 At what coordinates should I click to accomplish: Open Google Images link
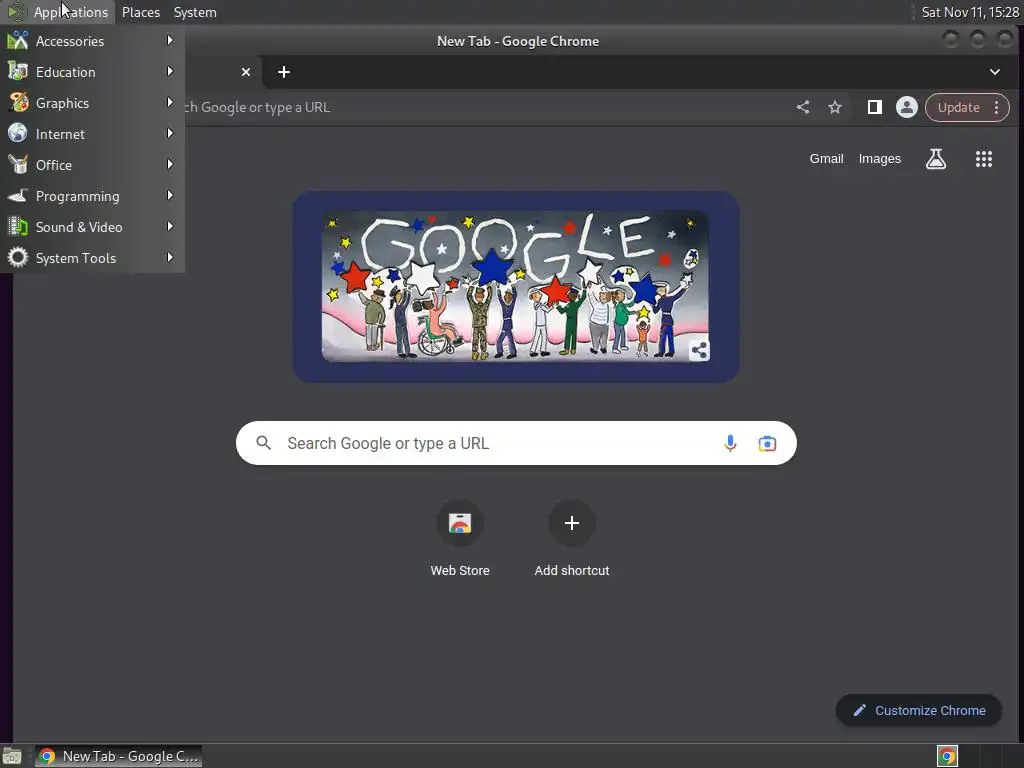879,159
